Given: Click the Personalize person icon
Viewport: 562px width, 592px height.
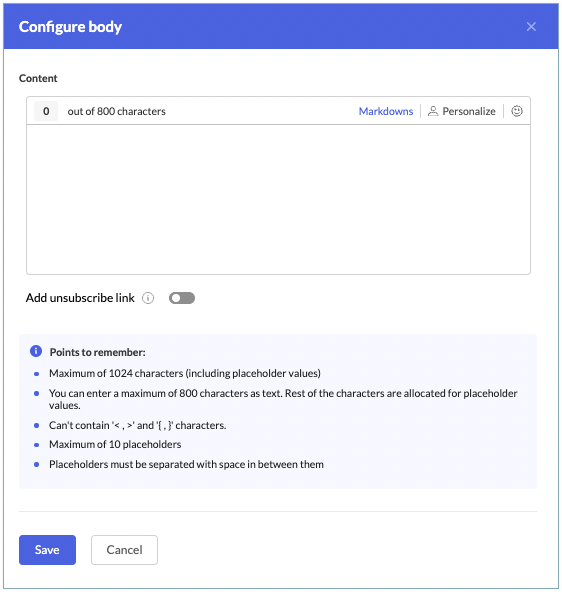Looking at the screenshot, I should 433,111.
